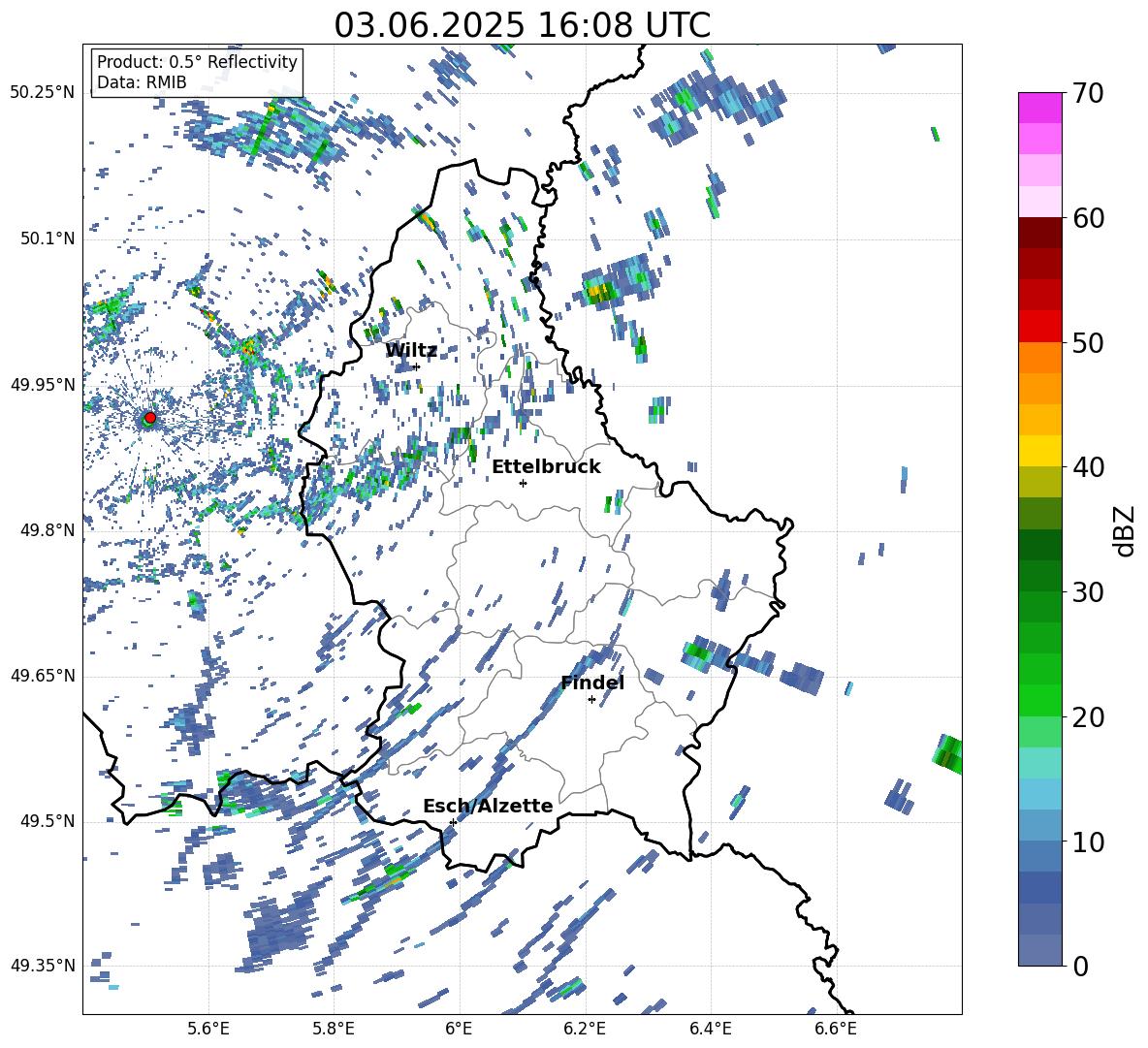Click 'Product: 0.5° Reflectivity' text
The image size is (1148, 1048).
197,61
